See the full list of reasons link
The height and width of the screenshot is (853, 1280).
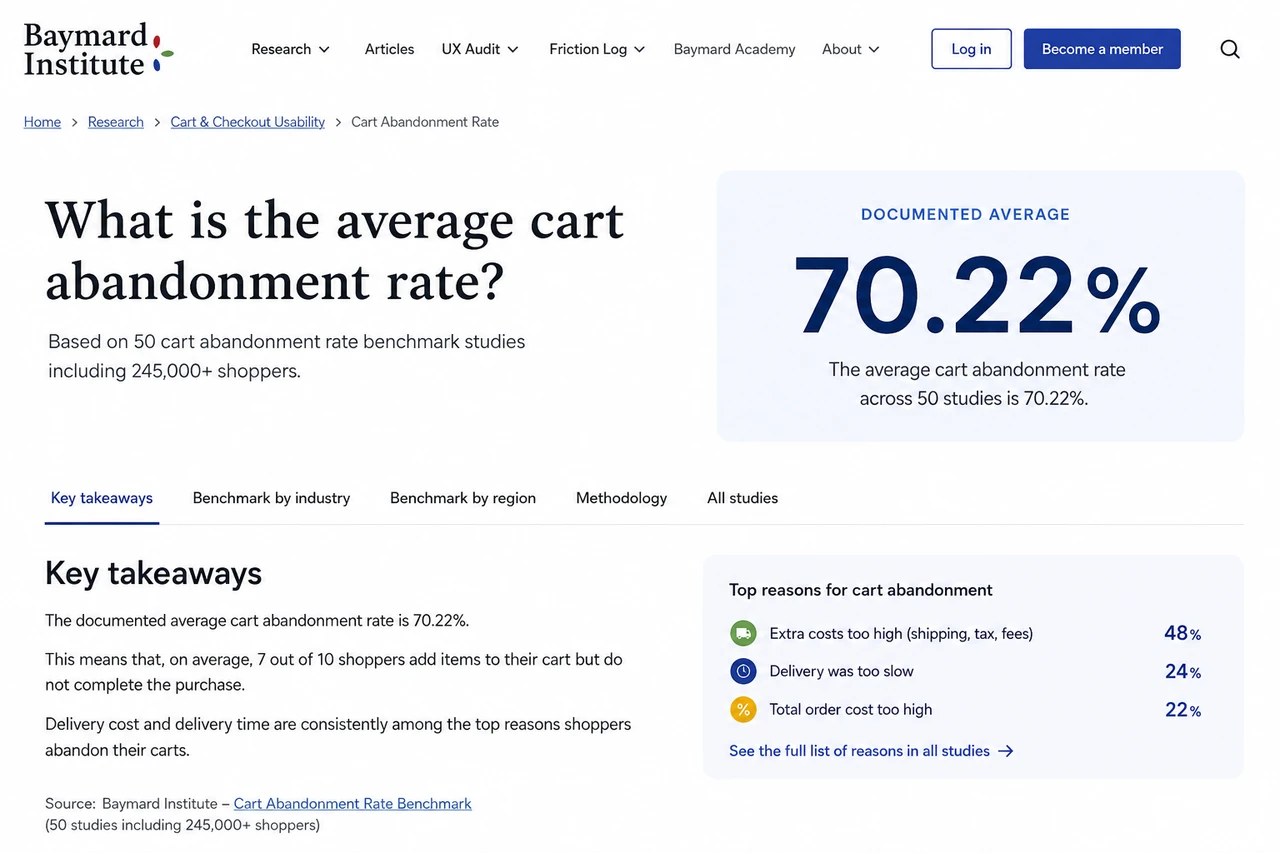coord(871,751)
